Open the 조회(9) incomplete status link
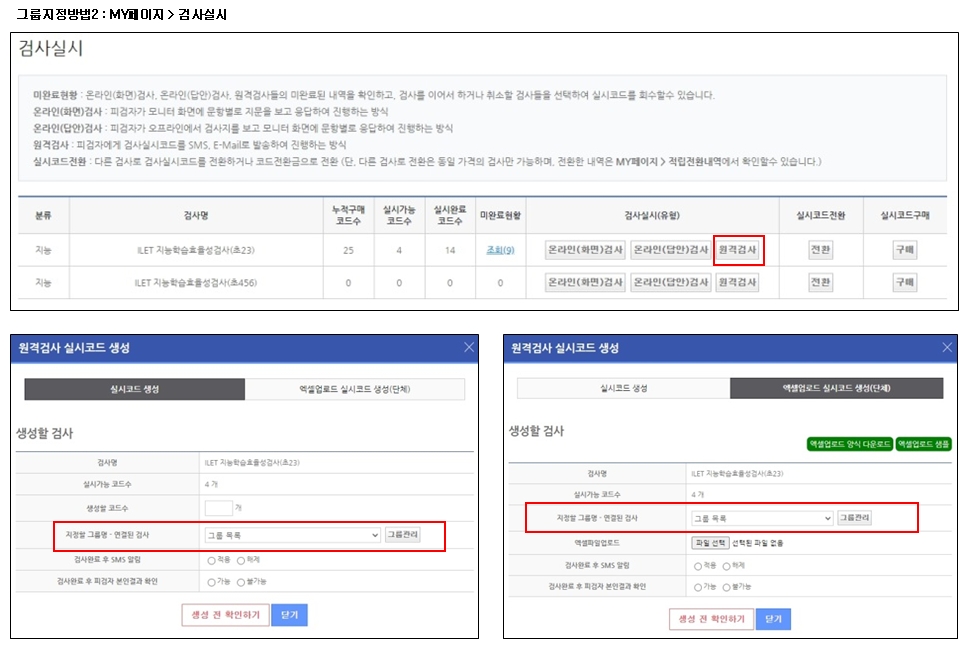 (500, 251)
